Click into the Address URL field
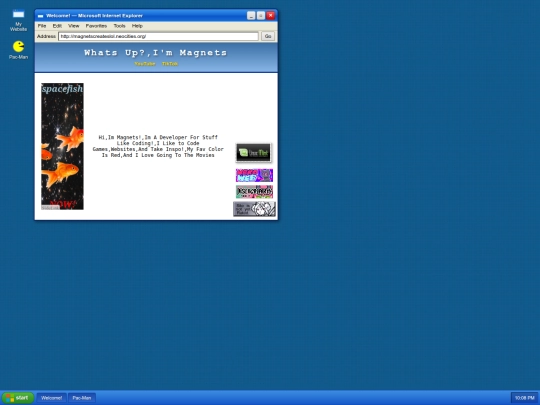Screen dimensions: 540x405 tap(158, 36)
